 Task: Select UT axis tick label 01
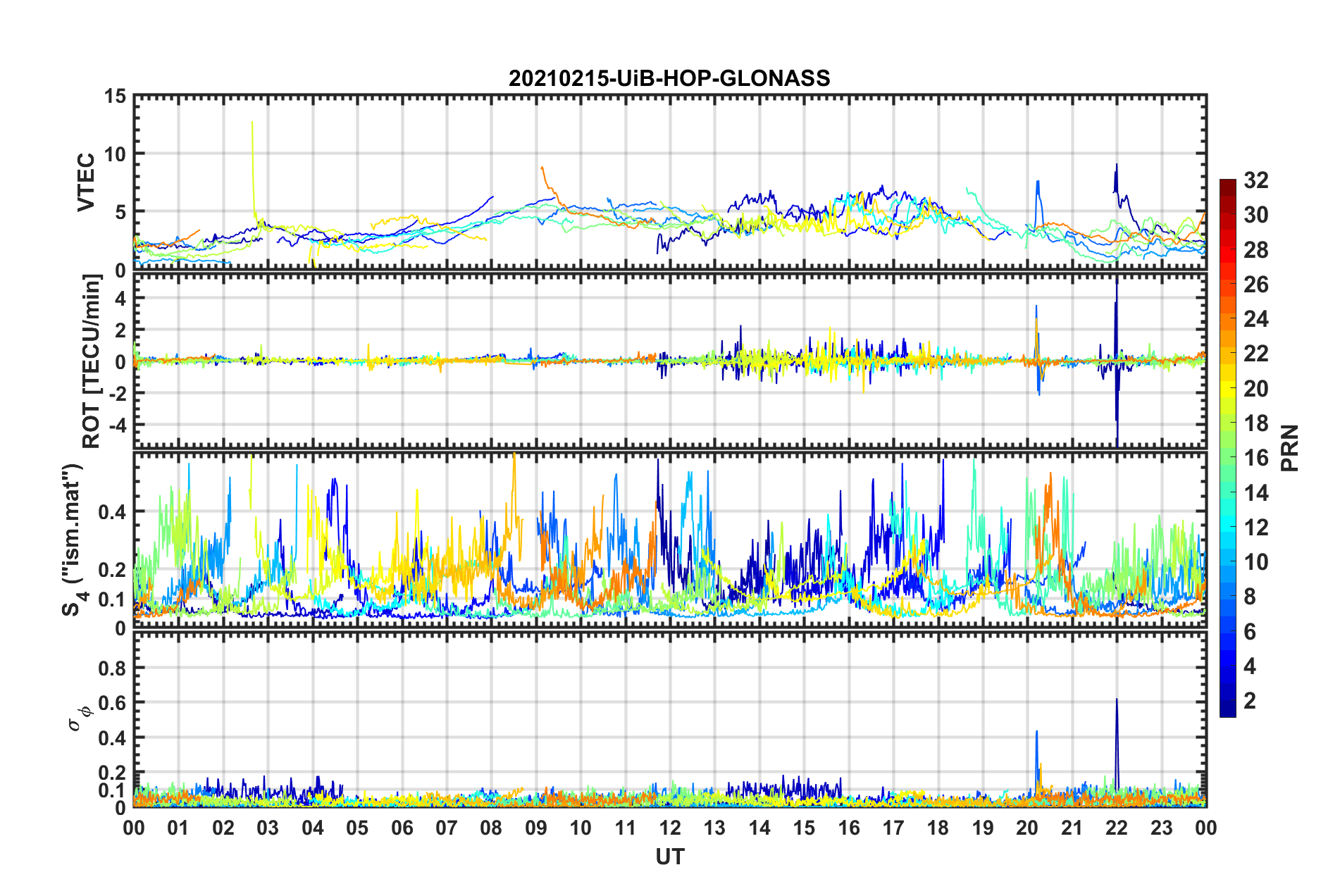click(x=178, y=828)
